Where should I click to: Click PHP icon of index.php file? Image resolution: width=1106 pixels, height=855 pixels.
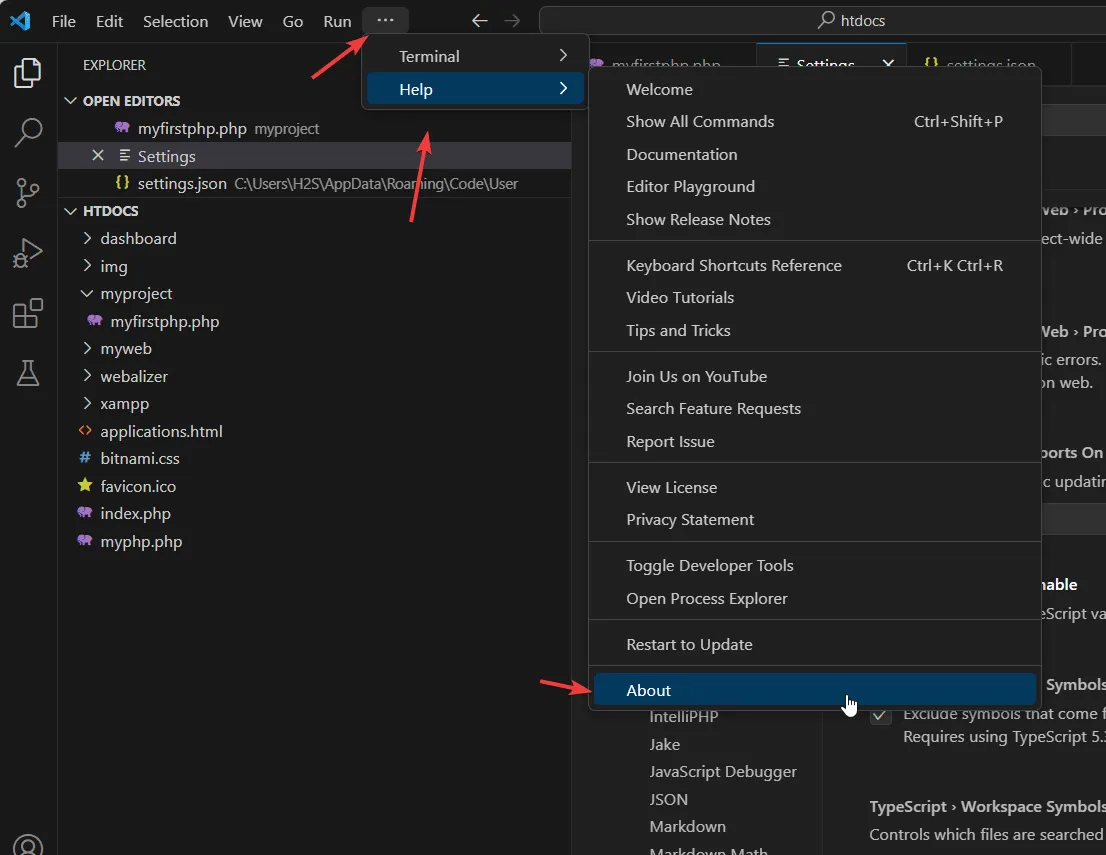[x=85, y=512]
